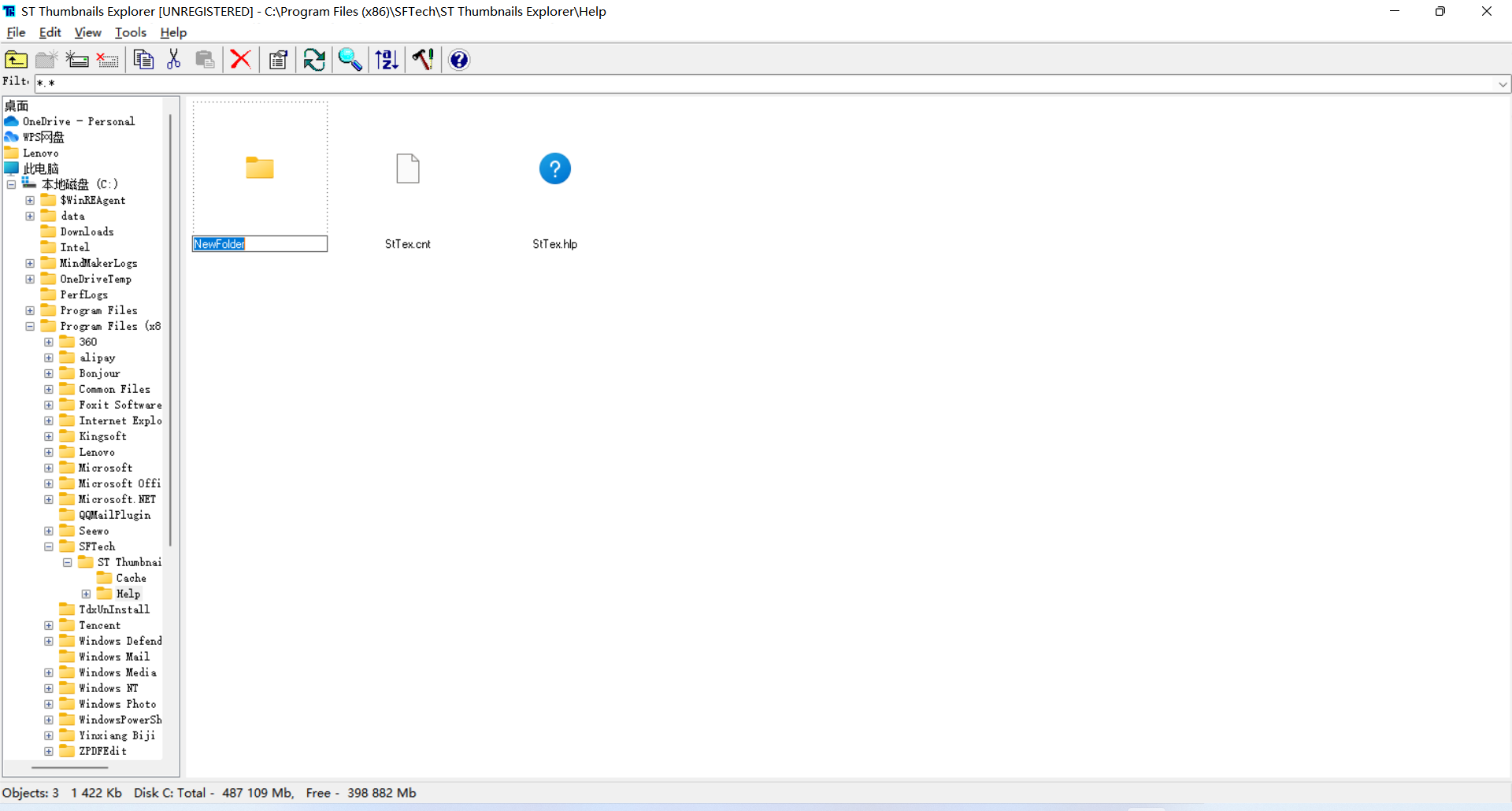1512x811 pixels.
Task: Copy selection using the toolbar copy icon
Action: point(143,60)
